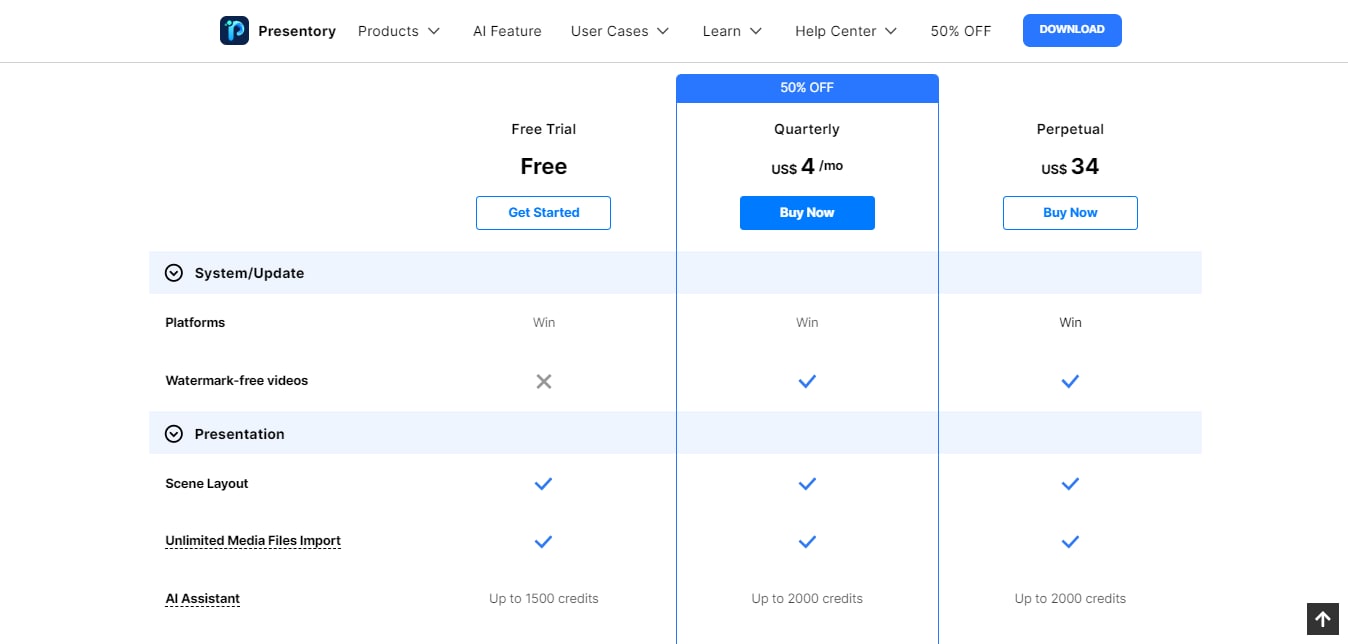Click the scroll-to-top arrow icon

pyautogui.click(x=1322, y=619)
